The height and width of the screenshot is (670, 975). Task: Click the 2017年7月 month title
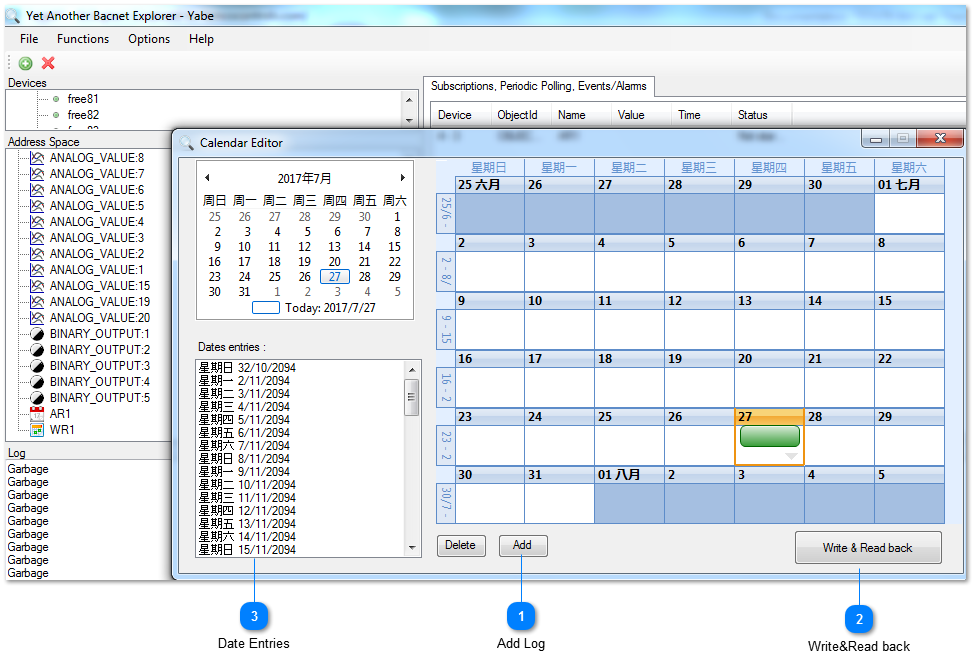[304, 179]
